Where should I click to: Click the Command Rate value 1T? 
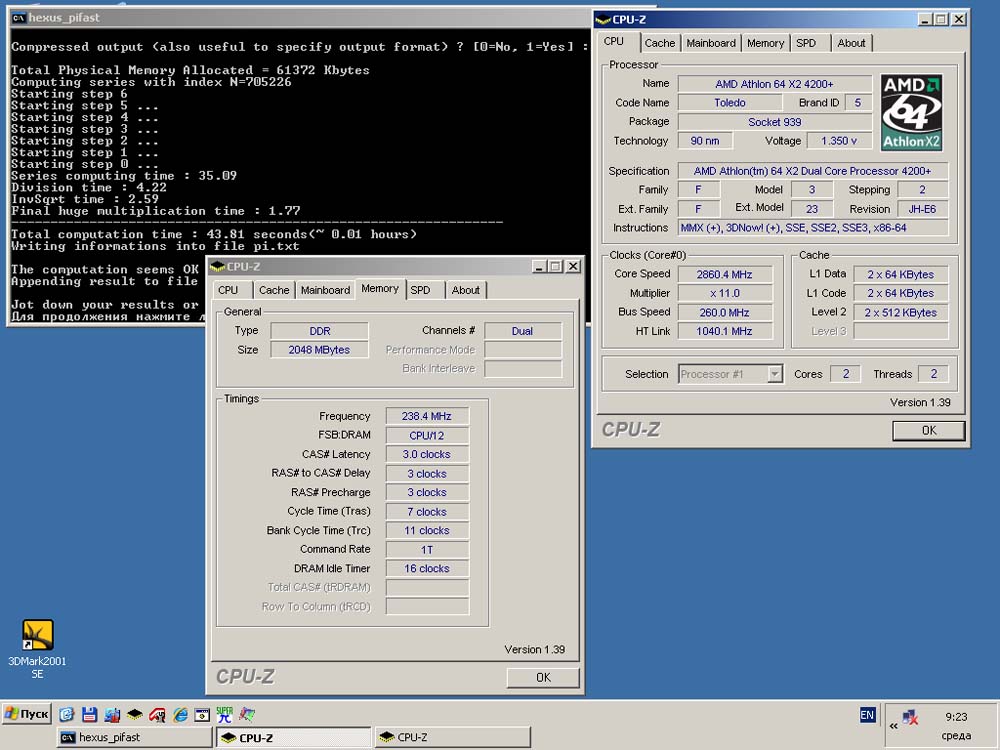[x=427, y=550]
